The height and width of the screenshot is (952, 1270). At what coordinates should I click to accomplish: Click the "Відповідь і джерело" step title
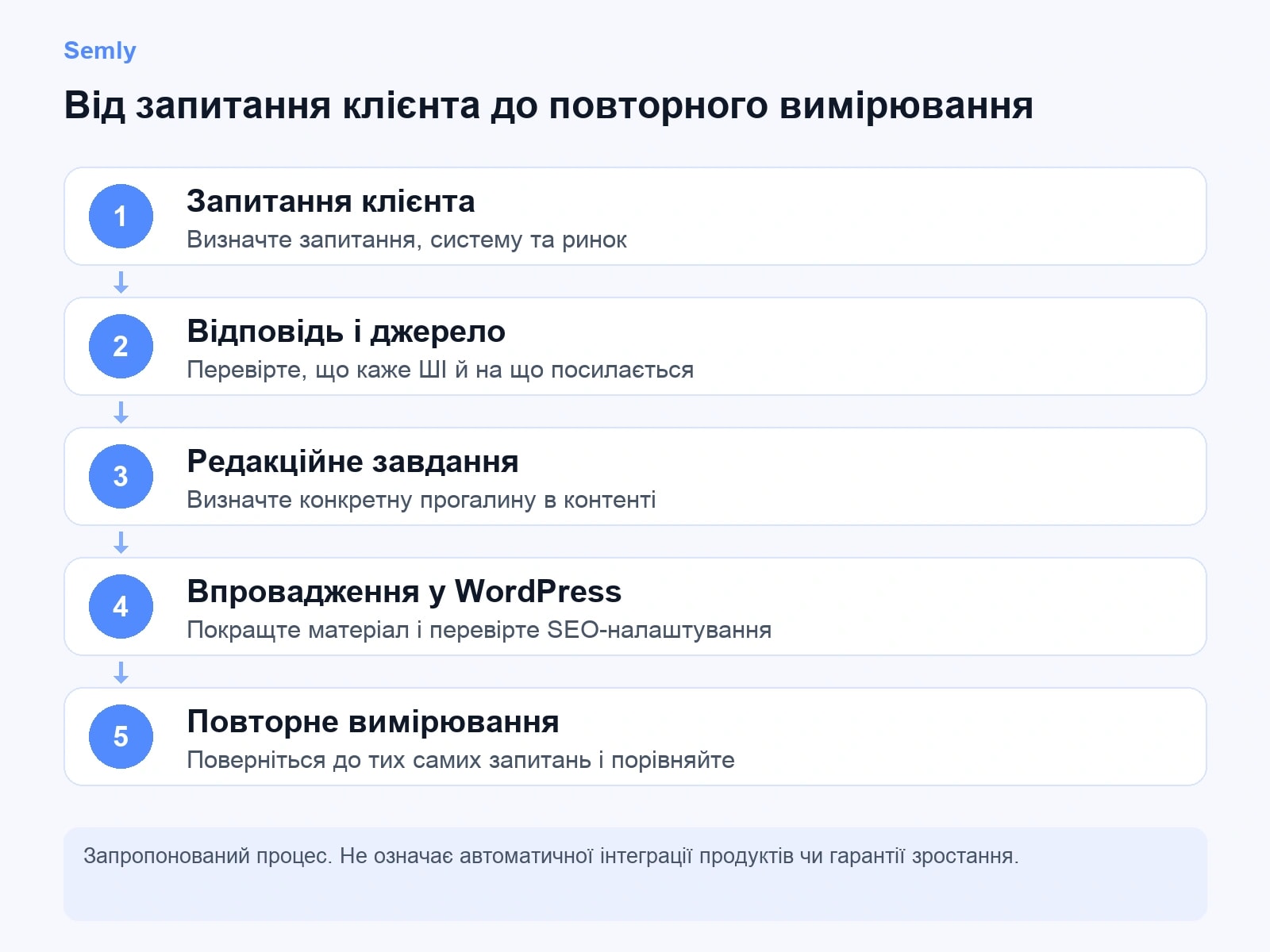[346, 332]
